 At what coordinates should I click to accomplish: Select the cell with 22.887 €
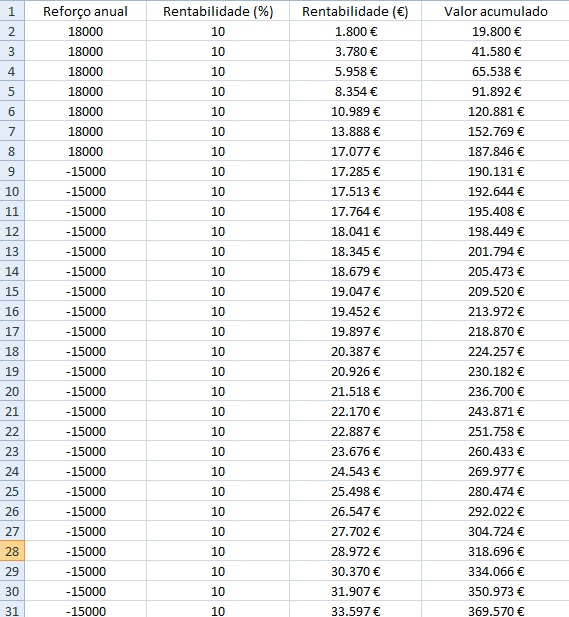[355, 431]
